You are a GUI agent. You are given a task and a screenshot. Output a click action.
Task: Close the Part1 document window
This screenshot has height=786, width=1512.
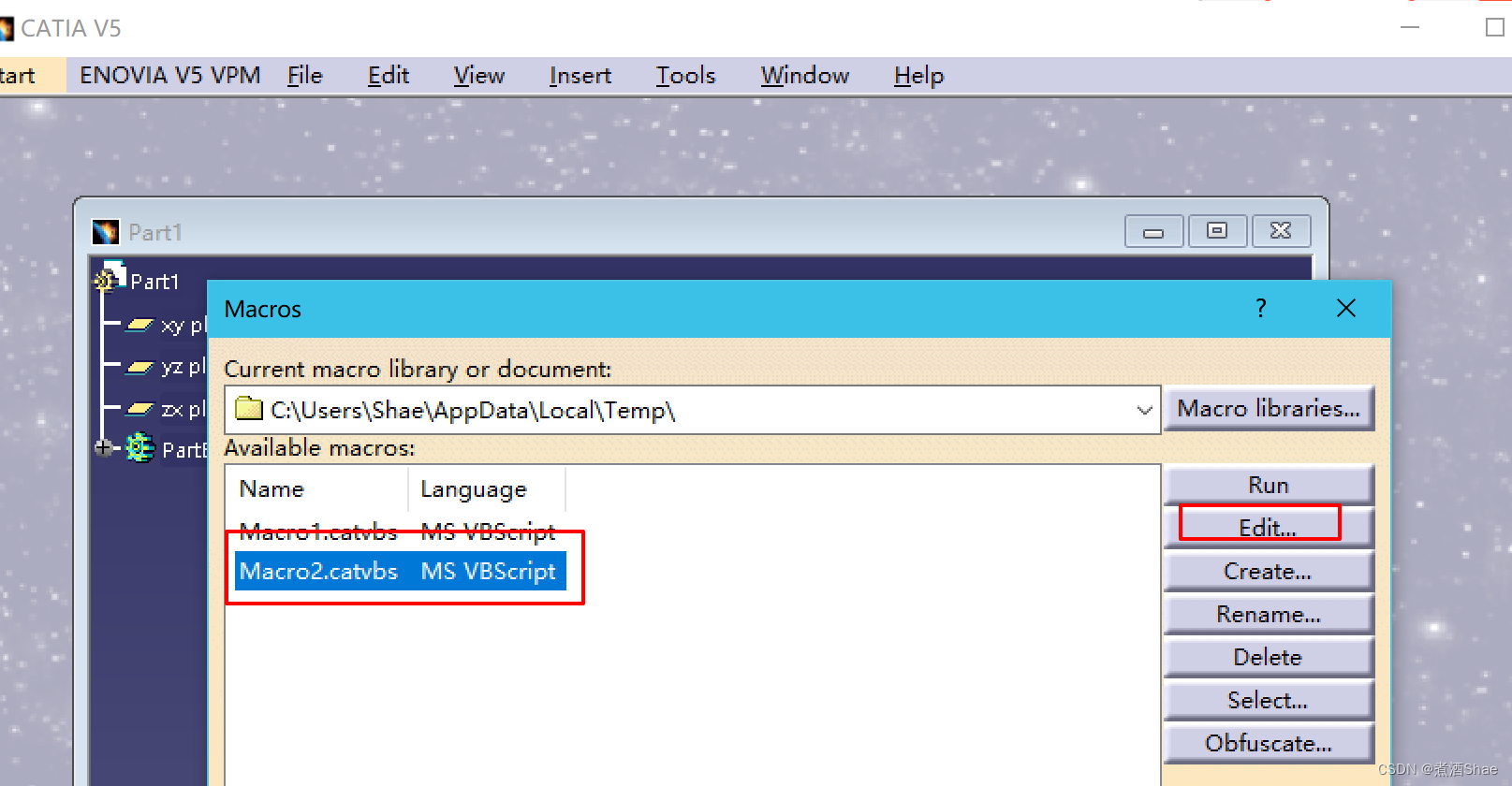[1281, 231]
